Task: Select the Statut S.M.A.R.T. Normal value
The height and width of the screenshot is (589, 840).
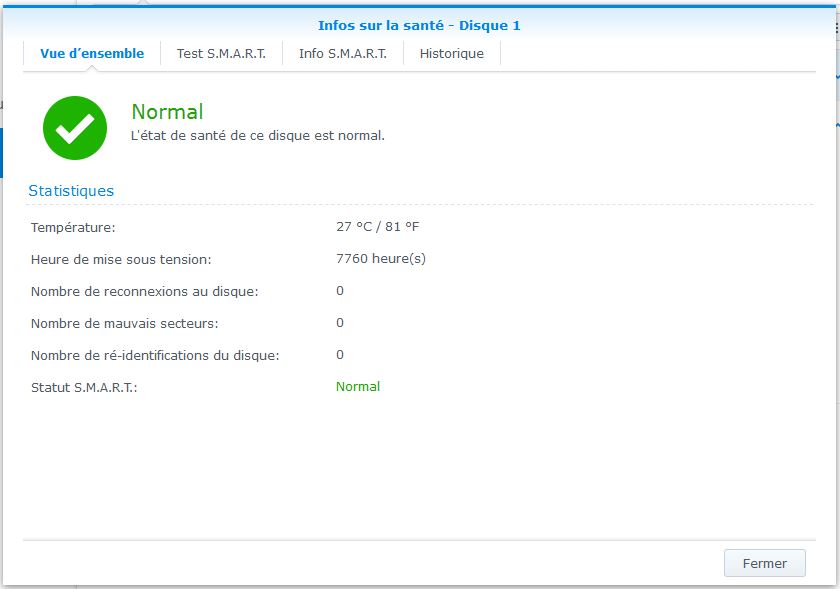Action: [x=358, y=386]
